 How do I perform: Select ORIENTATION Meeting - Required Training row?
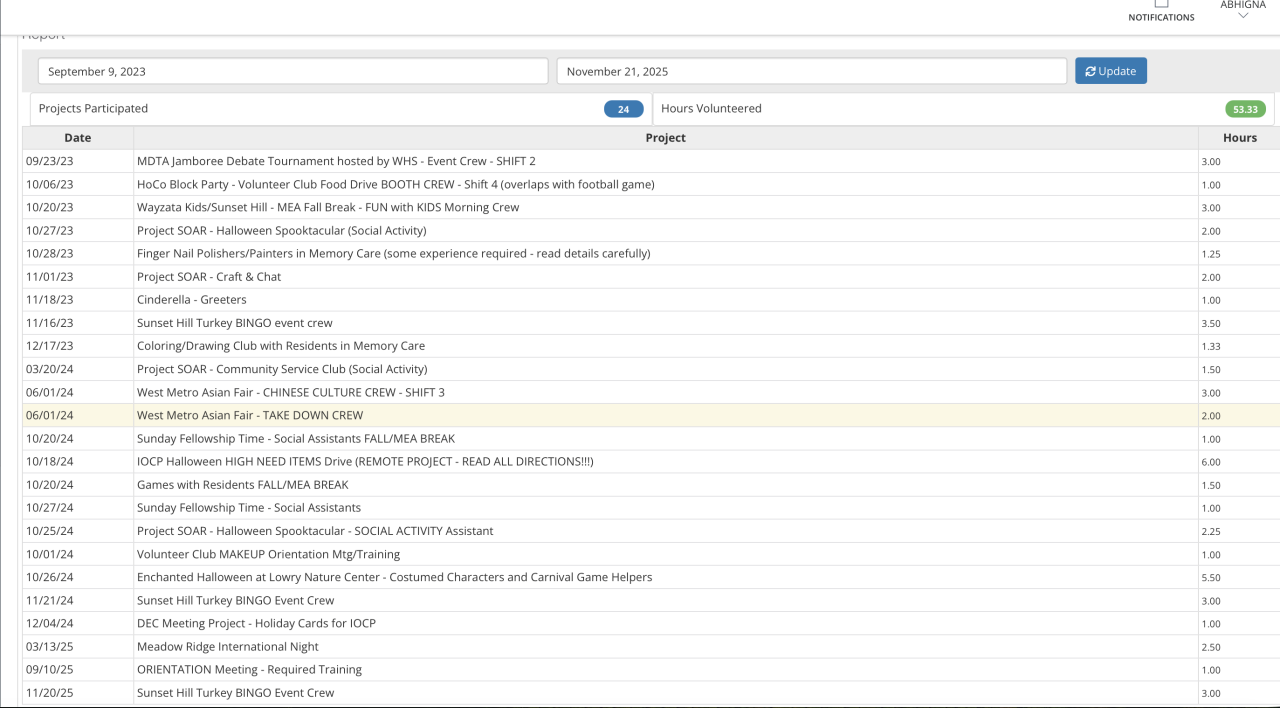(x=249, y=669)
